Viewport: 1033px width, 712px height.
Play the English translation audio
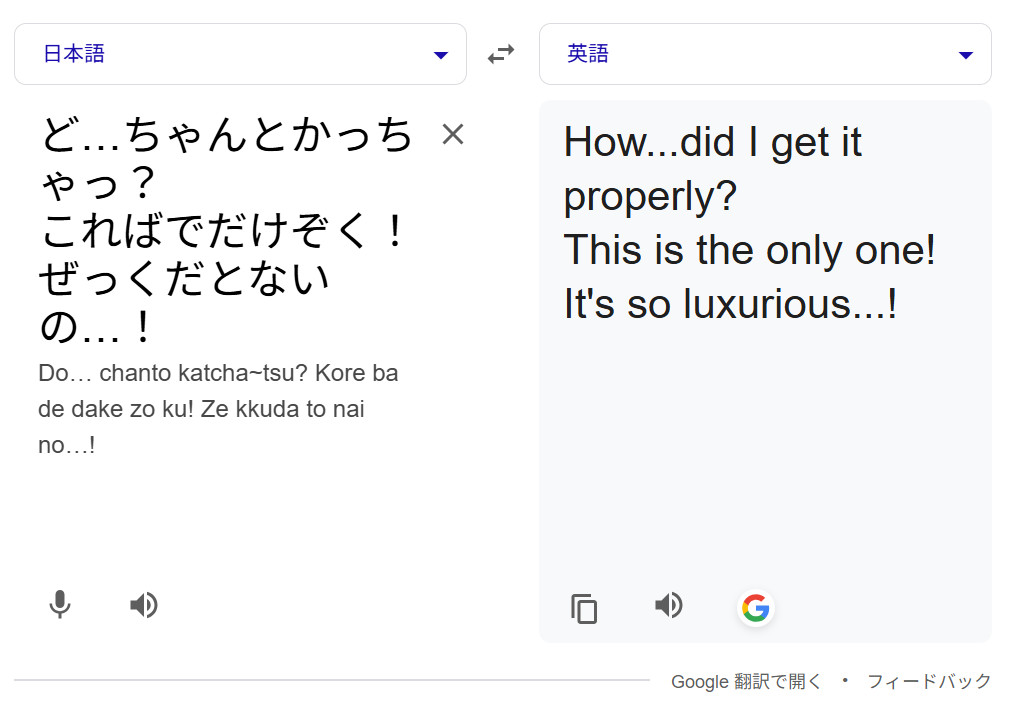point(668,605)
